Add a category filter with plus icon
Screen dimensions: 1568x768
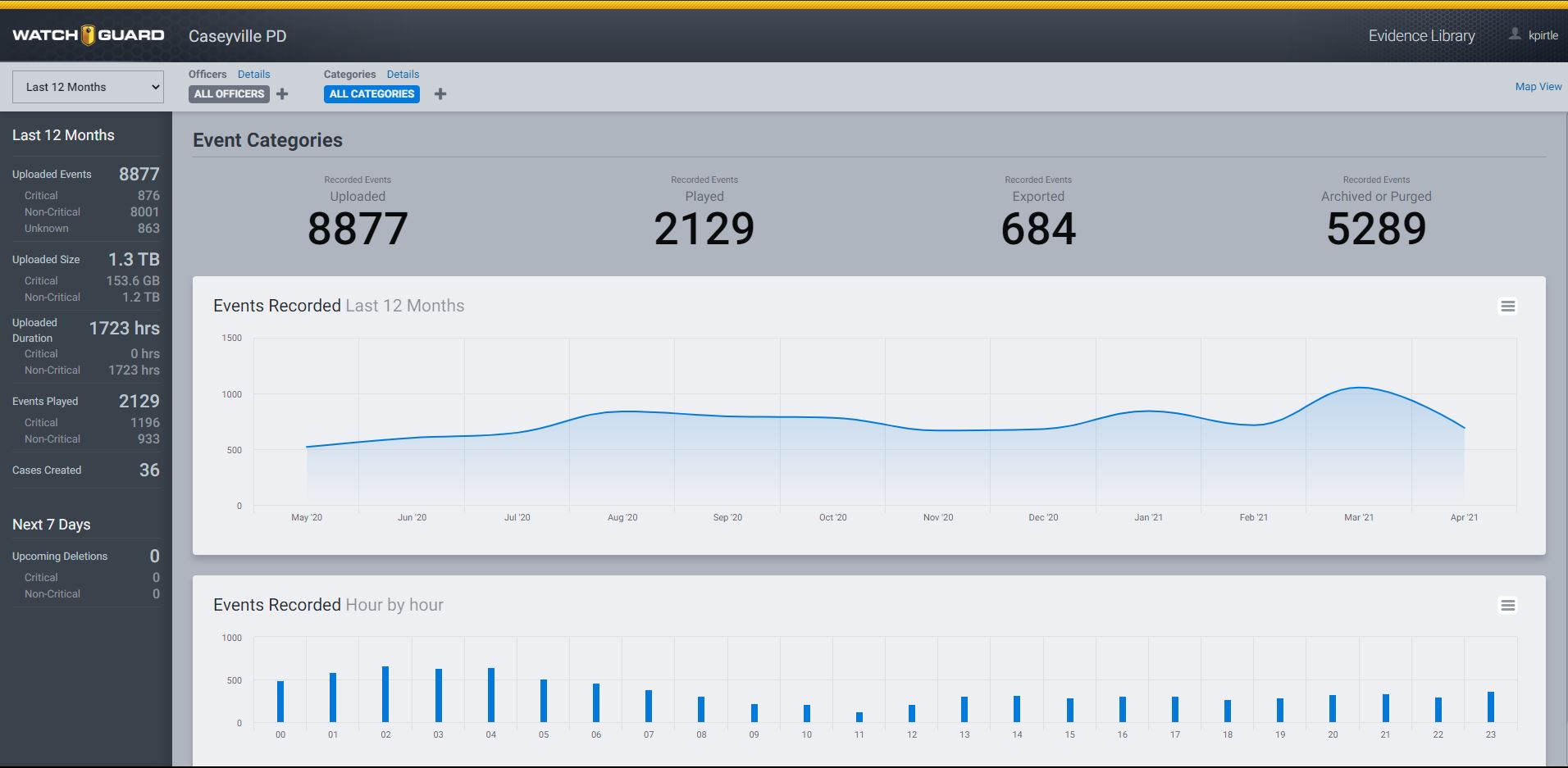pyautogui.click(x=440, y=94)
